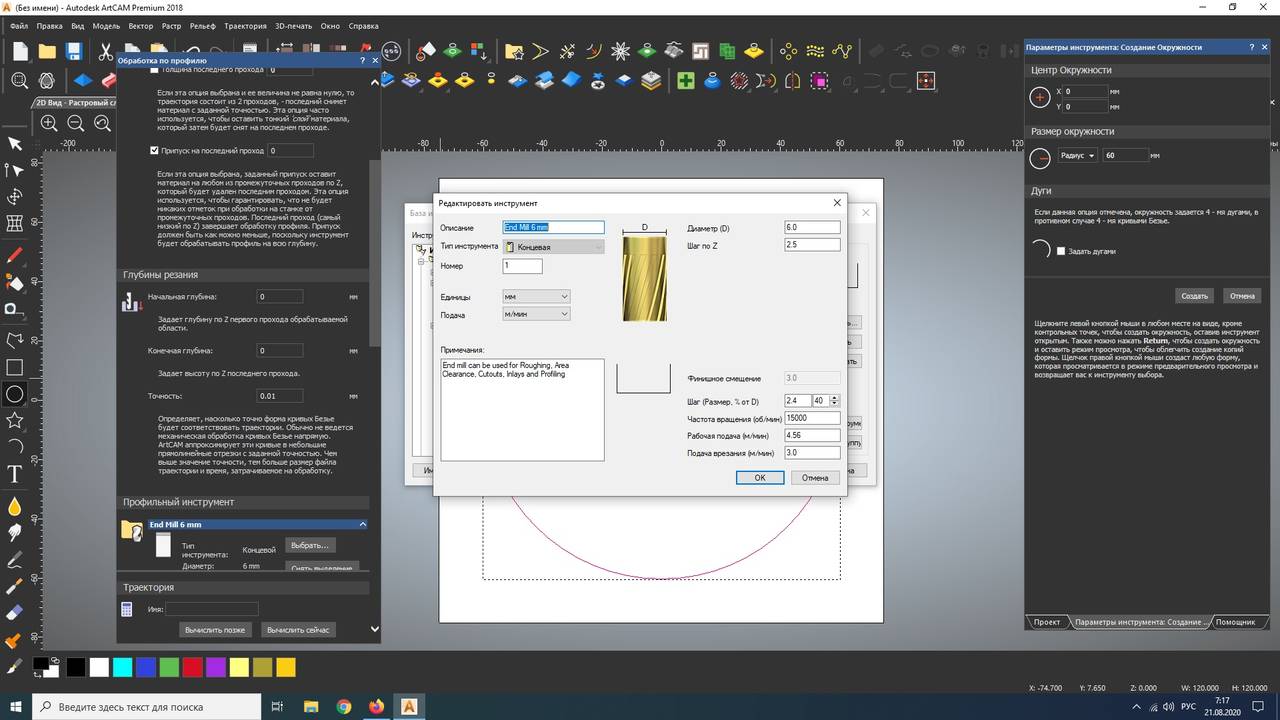Image resolution: width=1280 pixels, height=720 pixels.
Task: Click the Open file folder icon
Action: tap(47, 50)
